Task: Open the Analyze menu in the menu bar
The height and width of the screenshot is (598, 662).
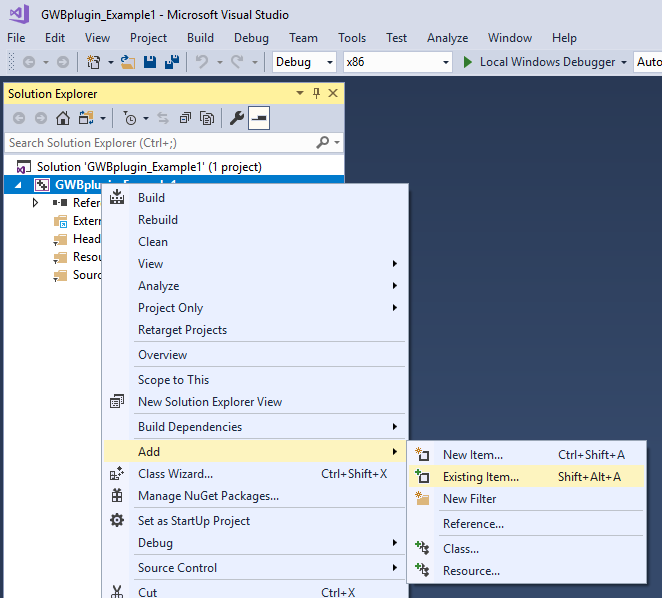Action: [x=448, y=38]
